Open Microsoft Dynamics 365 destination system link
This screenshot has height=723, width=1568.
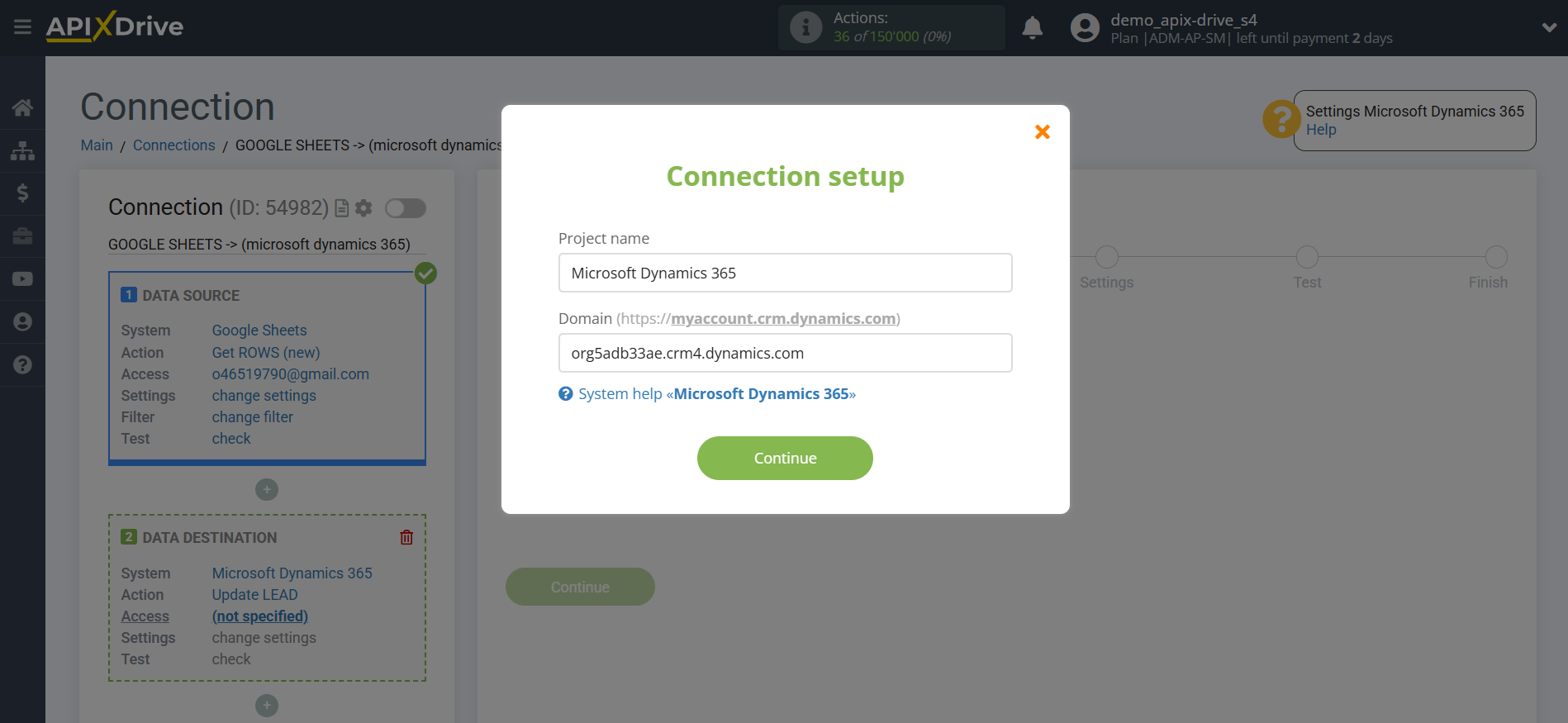(292, 573)
